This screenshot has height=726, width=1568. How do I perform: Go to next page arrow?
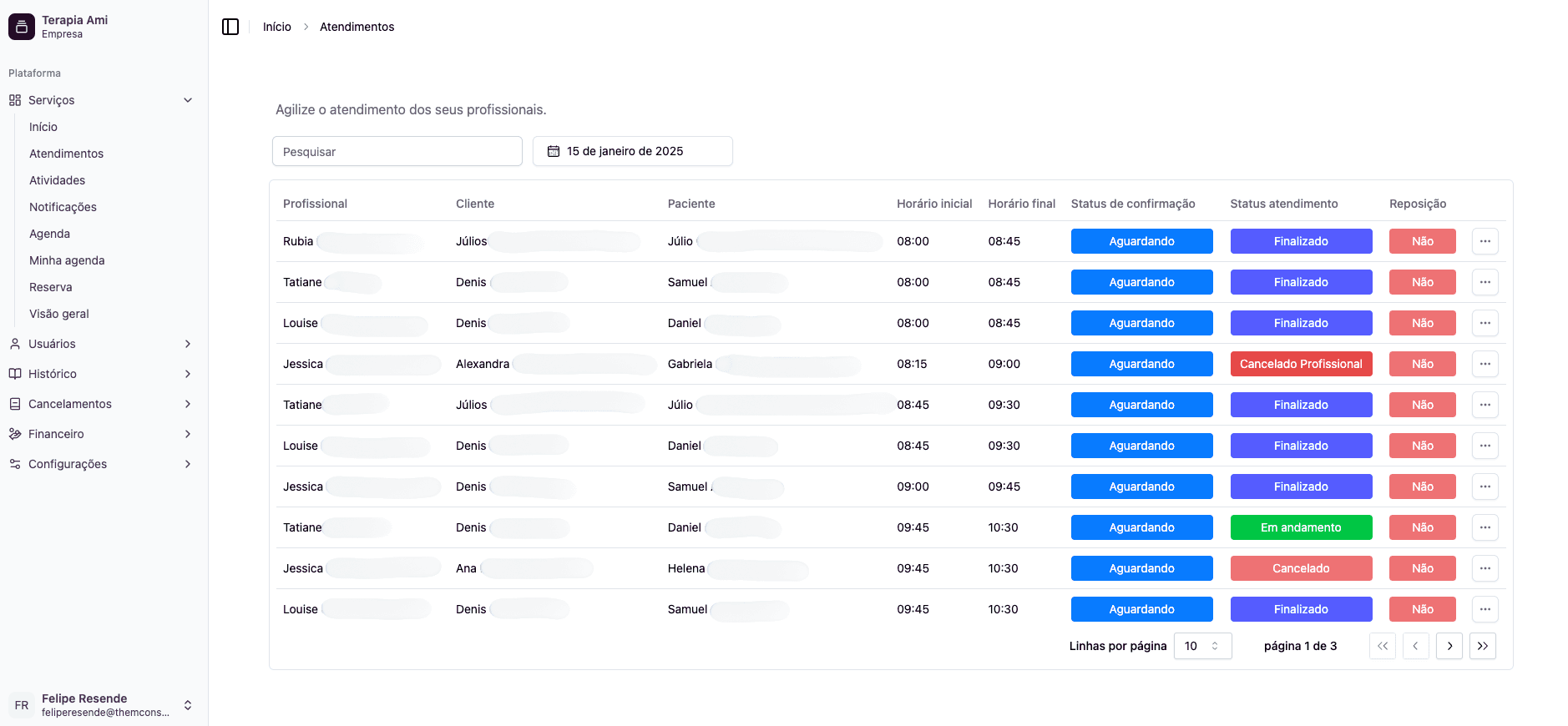tap(1449, 646)
